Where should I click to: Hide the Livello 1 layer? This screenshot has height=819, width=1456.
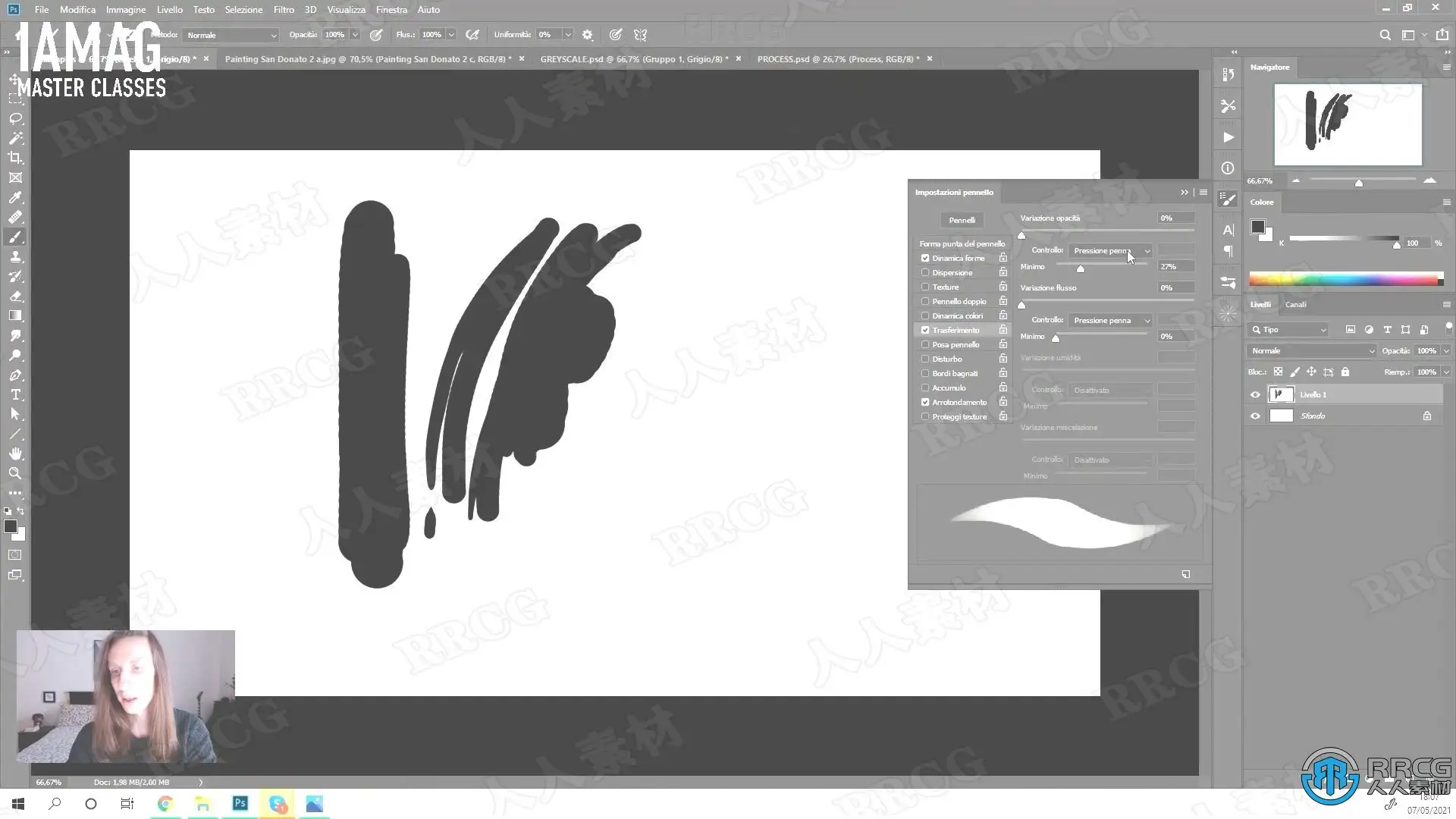pyautogui.click(x=1255, y=394)
